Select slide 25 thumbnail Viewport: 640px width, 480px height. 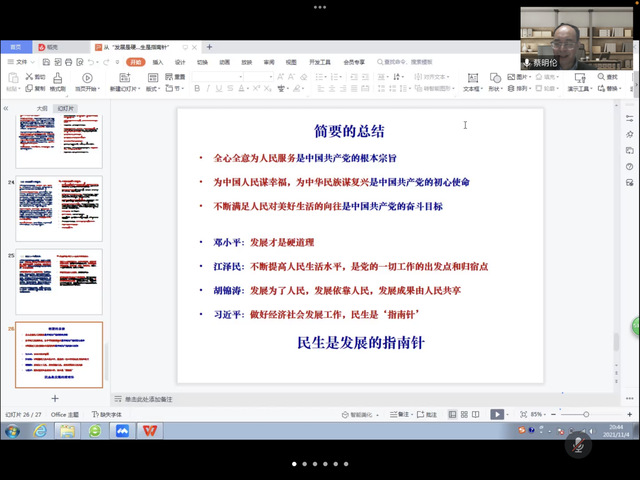(x=58, y=282)
